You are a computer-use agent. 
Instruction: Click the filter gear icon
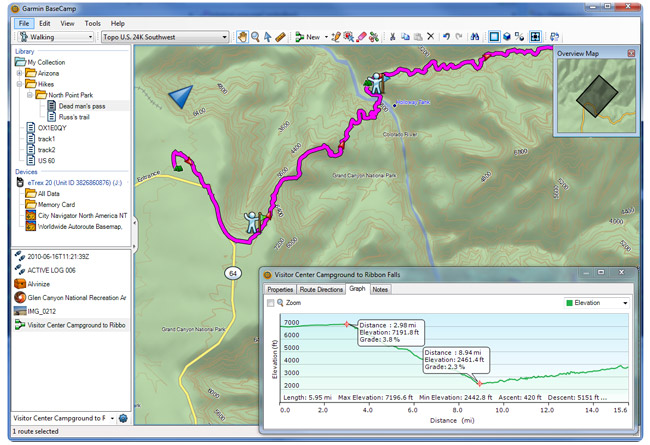(123, 418)
